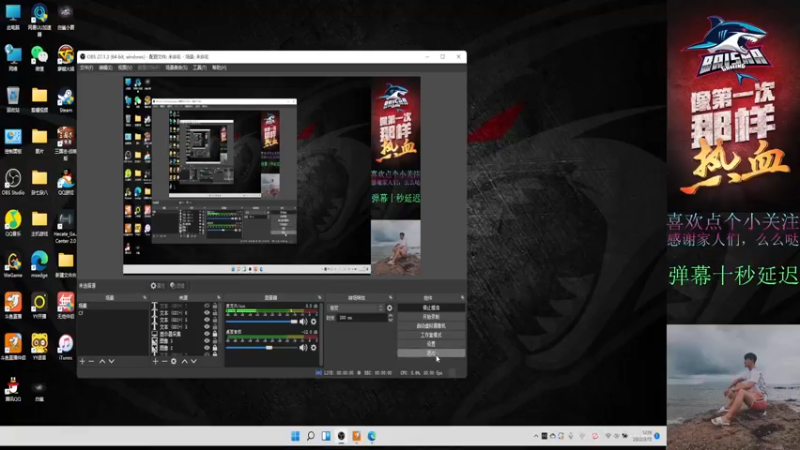Open the 帮助(H) menu
The width and height of the screenshot is (800, 450).
coord(219,67)
